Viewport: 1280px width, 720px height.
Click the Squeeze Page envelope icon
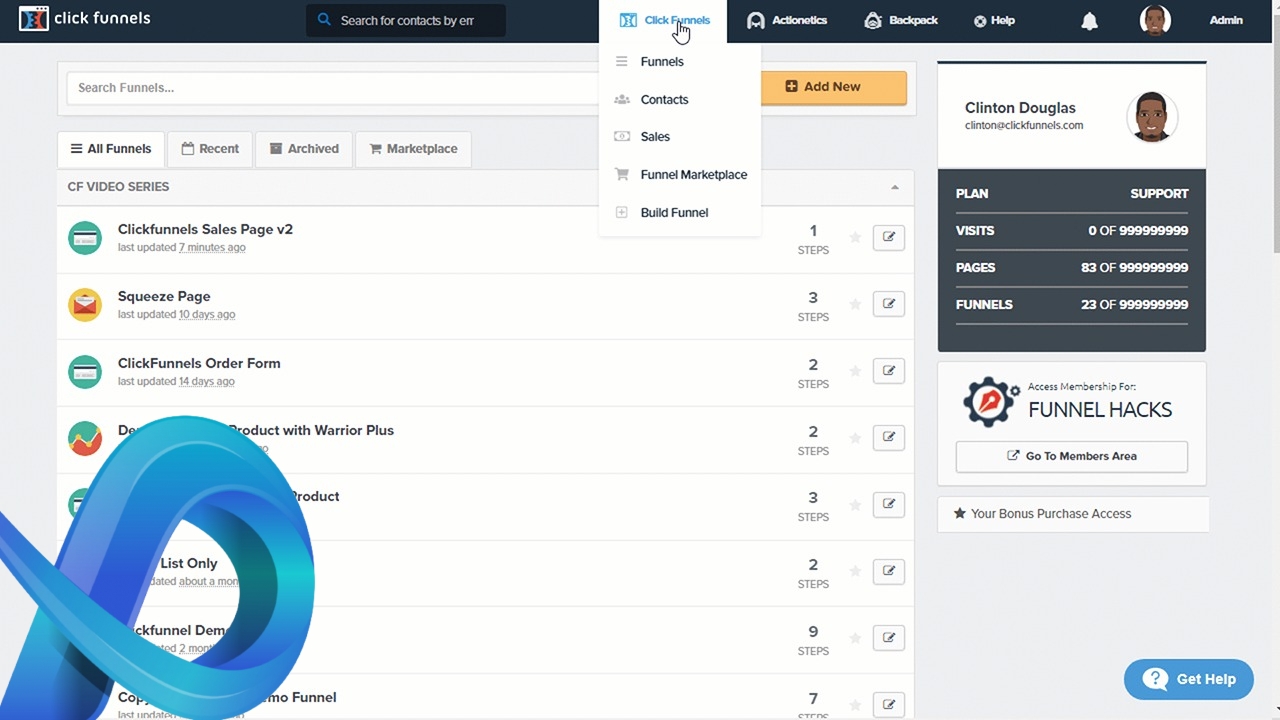pyautogui.click(x=85, y=304)
